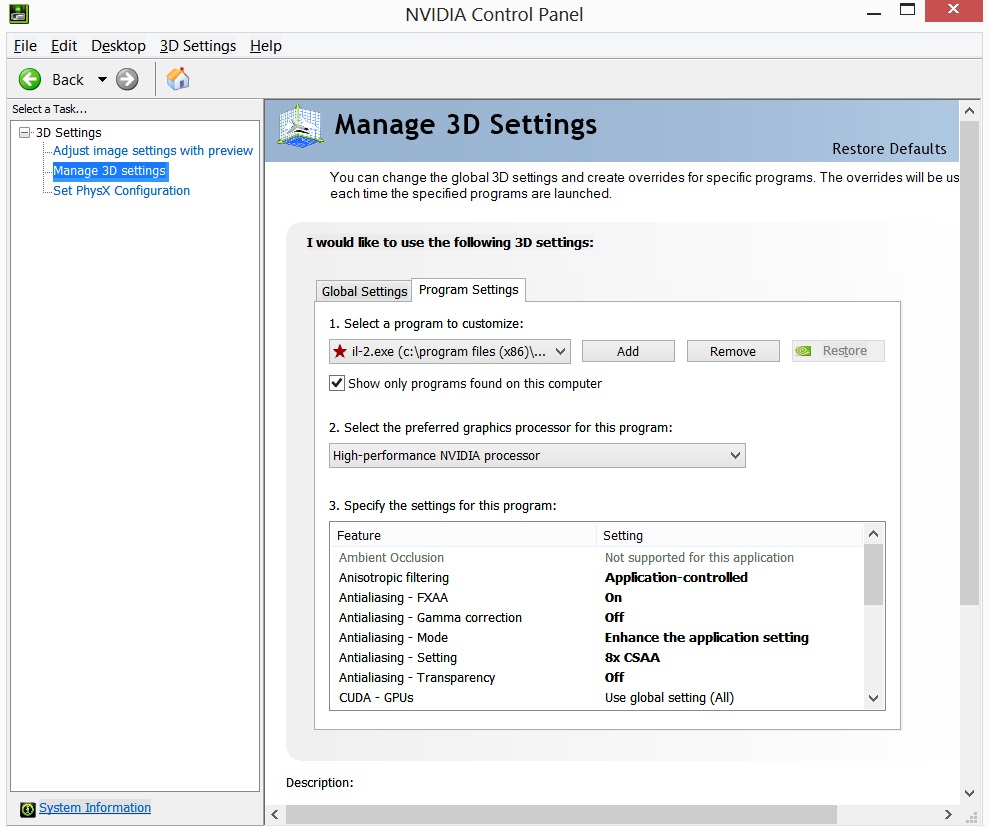The image size is (989, 827).
Task: Click the red star icon beside il-2.exe
Action: point(340,351)
